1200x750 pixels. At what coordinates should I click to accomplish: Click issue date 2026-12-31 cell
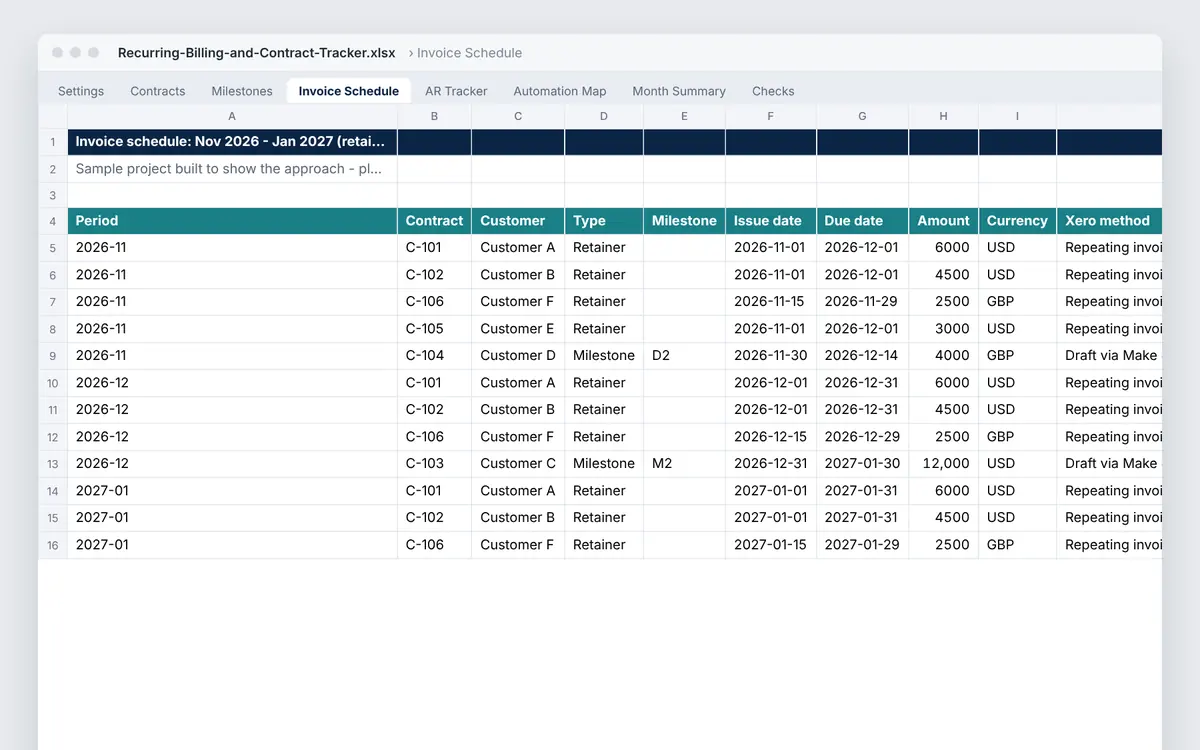771,463
